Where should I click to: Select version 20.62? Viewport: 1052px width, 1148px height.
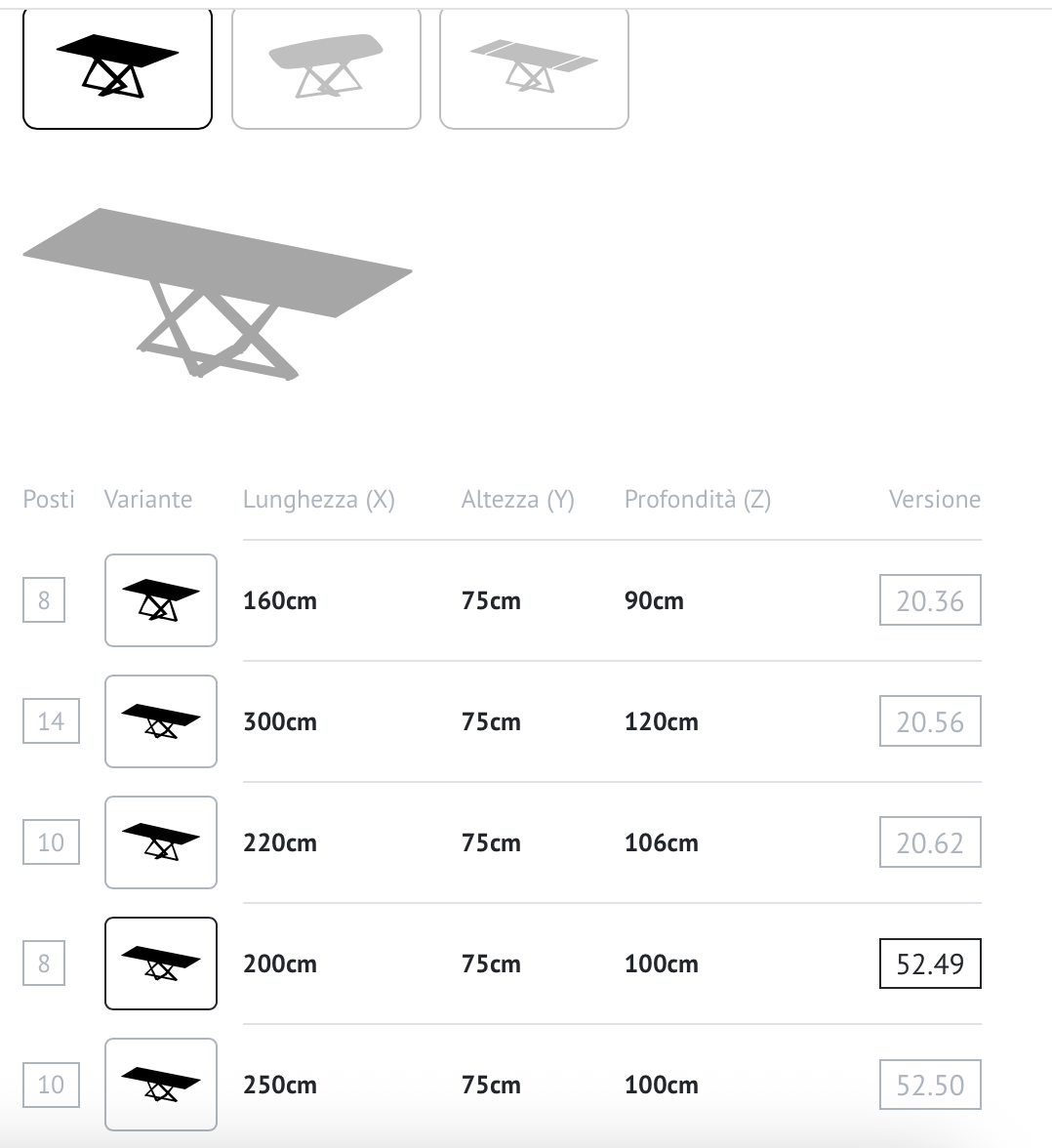(x=930, y=842)
